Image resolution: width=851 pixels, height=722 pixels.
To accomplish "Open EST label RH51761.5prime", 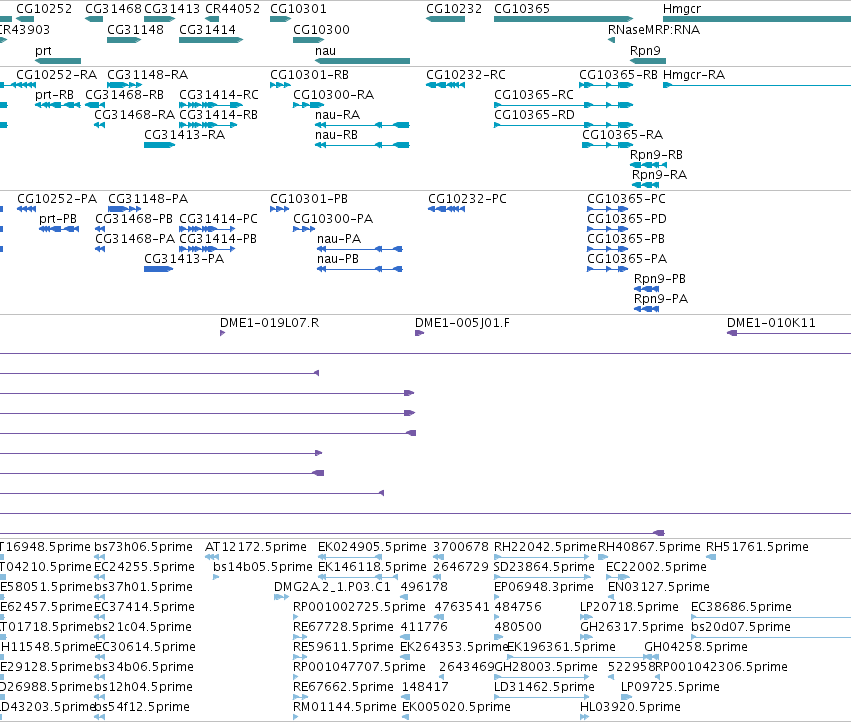I will [x=757, y=547].
